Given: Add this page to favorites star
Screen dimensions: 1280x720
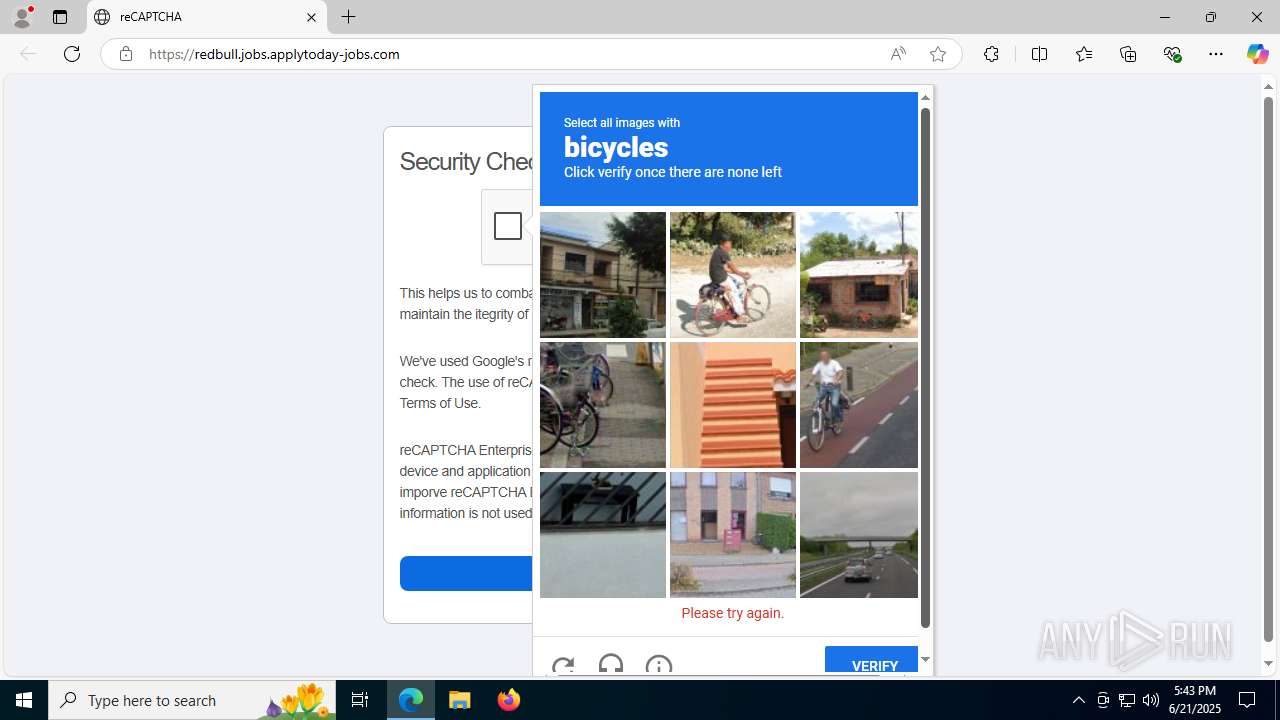Looking at the screenshot, I should [938, 54].
